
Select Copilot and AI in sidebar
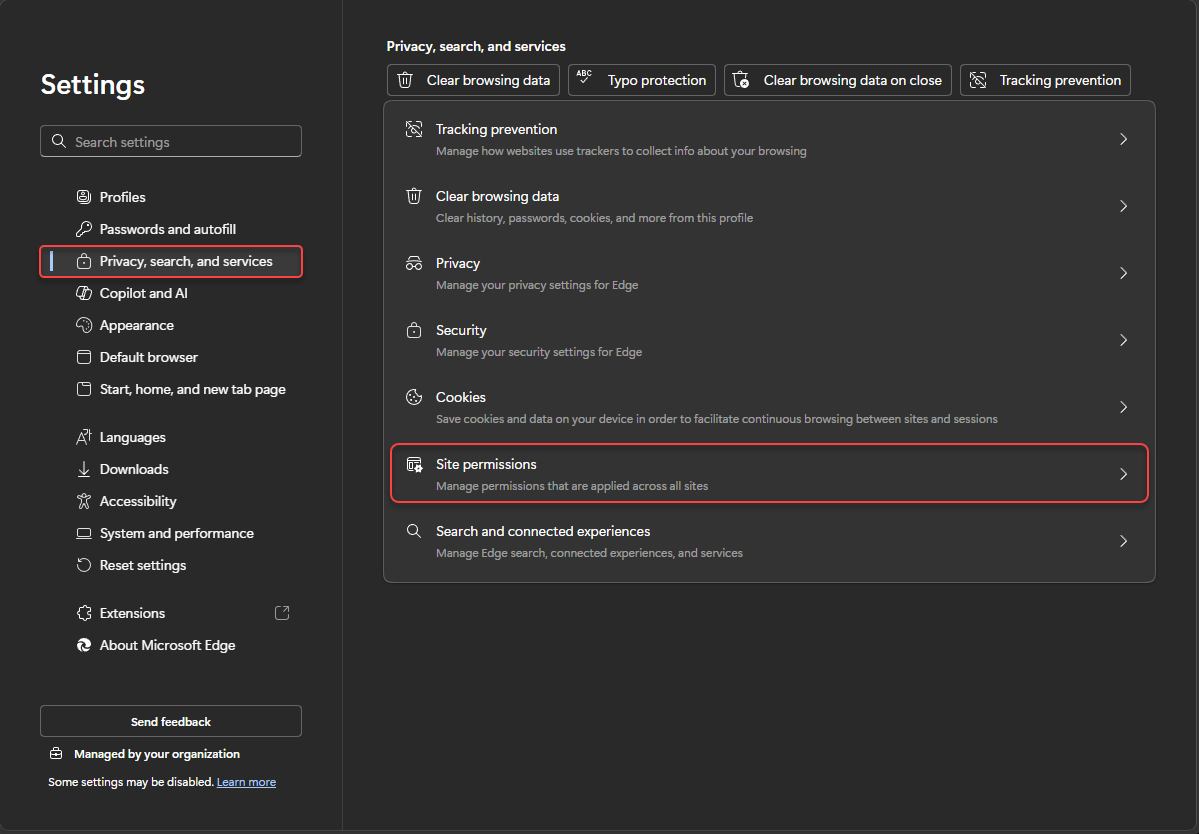[x=171, y=294]
